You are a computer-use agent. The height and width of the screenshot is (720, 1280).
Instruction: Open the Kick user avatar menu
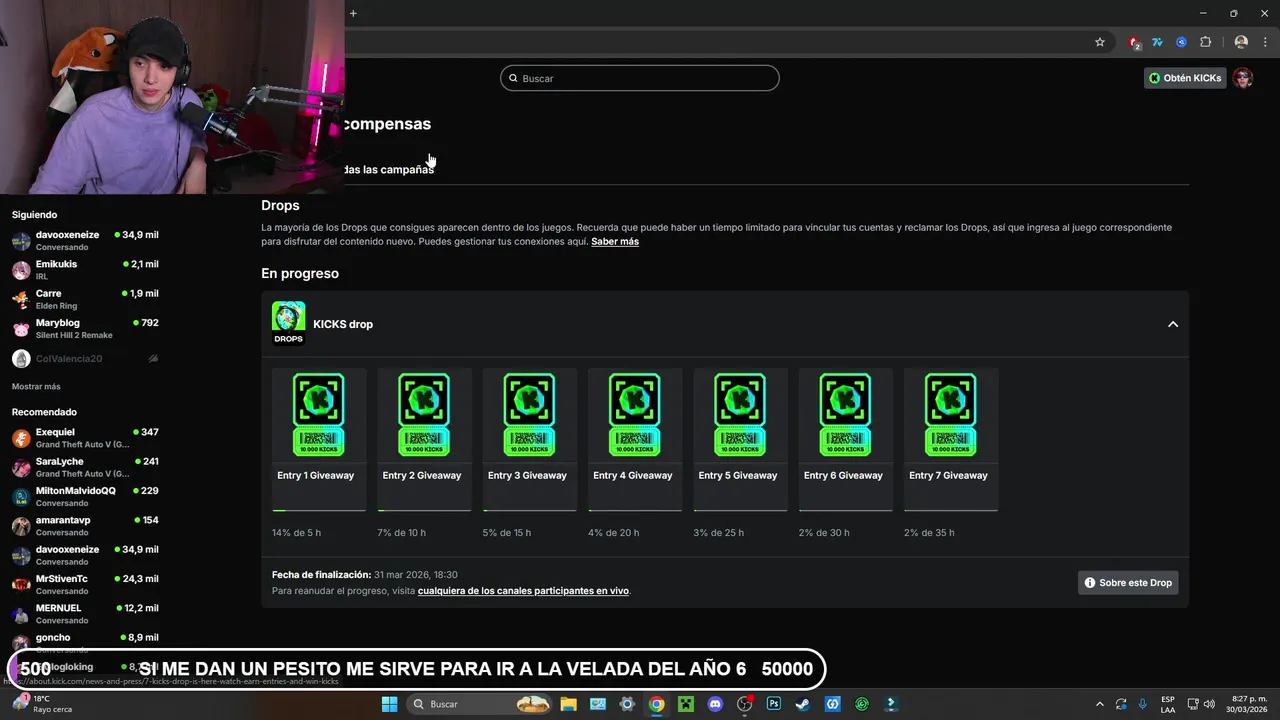coord(1243,78)
